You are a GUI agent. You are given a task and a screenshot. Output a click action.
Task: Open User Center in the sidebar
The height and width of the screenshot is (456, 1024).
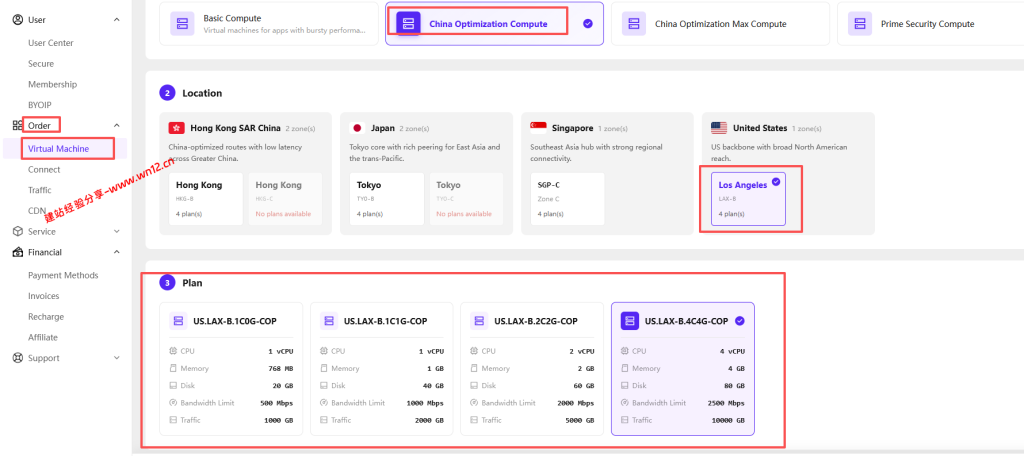[x=51, y=43]
